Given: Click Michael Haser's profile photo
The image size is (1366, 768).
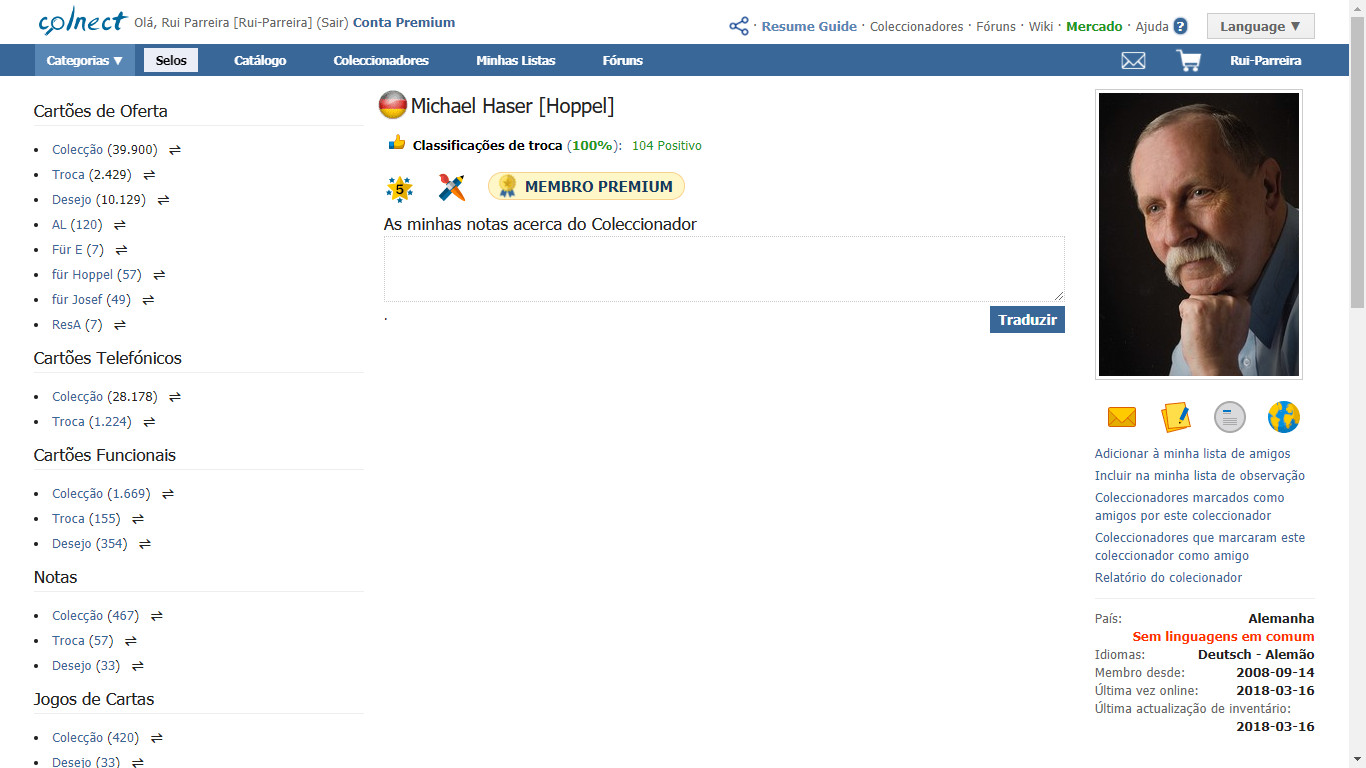Looking at the screenshot, I should coord(1198,235).
